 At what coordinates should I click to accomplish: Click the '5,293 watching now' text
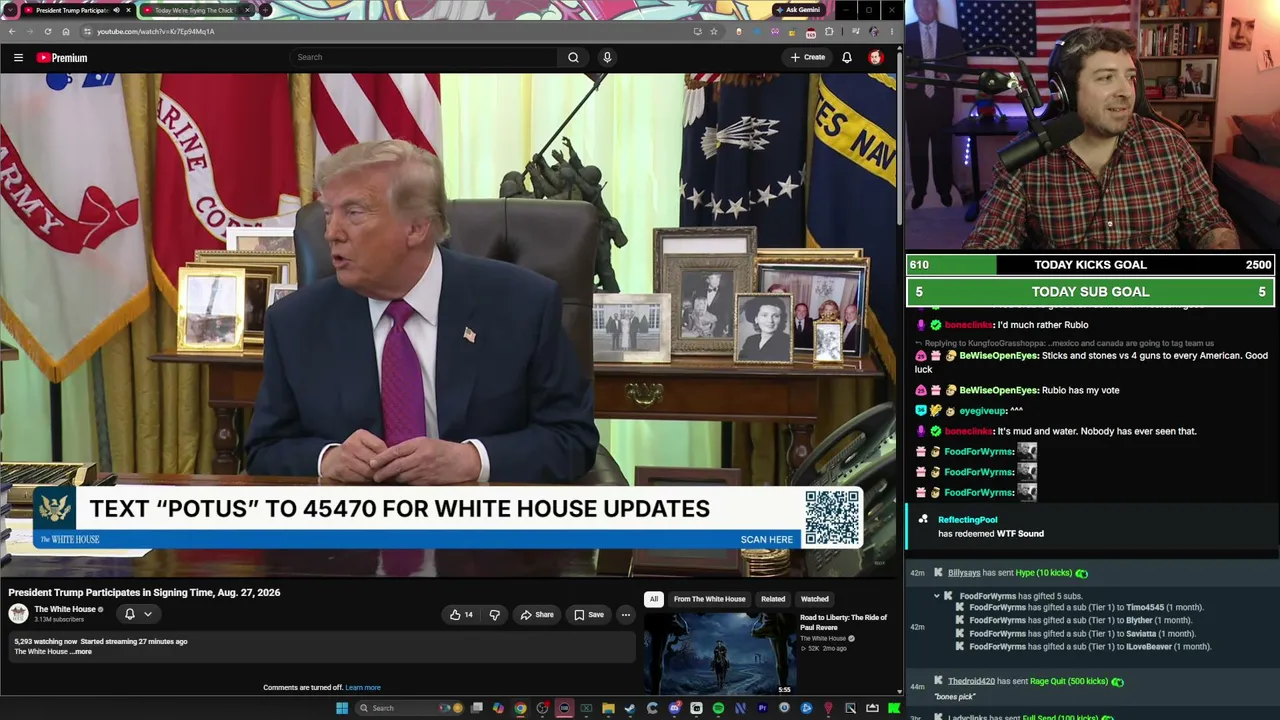pyautogui.click(x=45, y=642)
